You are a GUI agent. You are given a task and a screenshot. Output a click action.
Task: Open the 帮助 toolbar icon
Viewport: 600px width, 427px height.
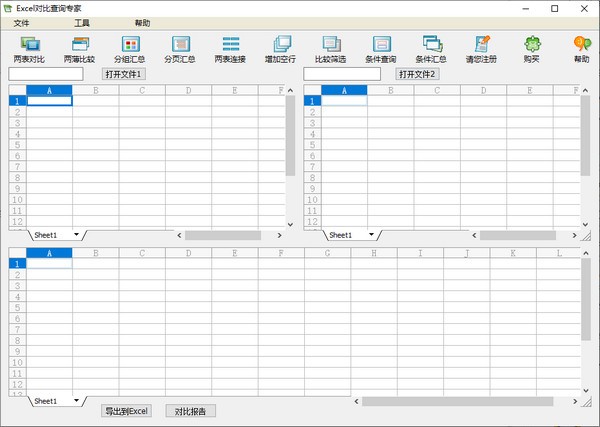pyautogui.click(x=582, y=50)
